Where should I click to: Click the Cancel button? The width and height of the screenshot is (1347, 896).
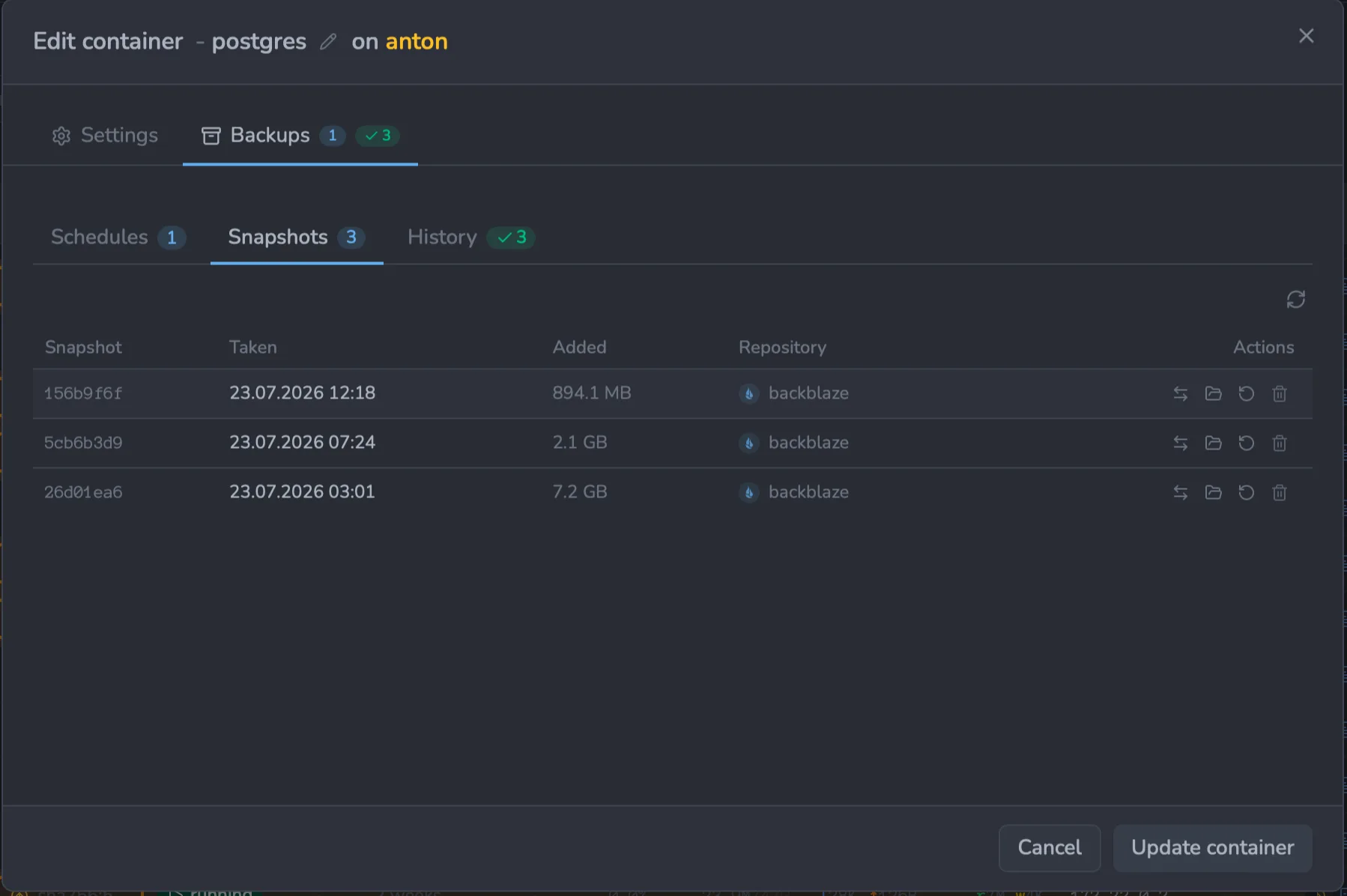pos(1049,847)
